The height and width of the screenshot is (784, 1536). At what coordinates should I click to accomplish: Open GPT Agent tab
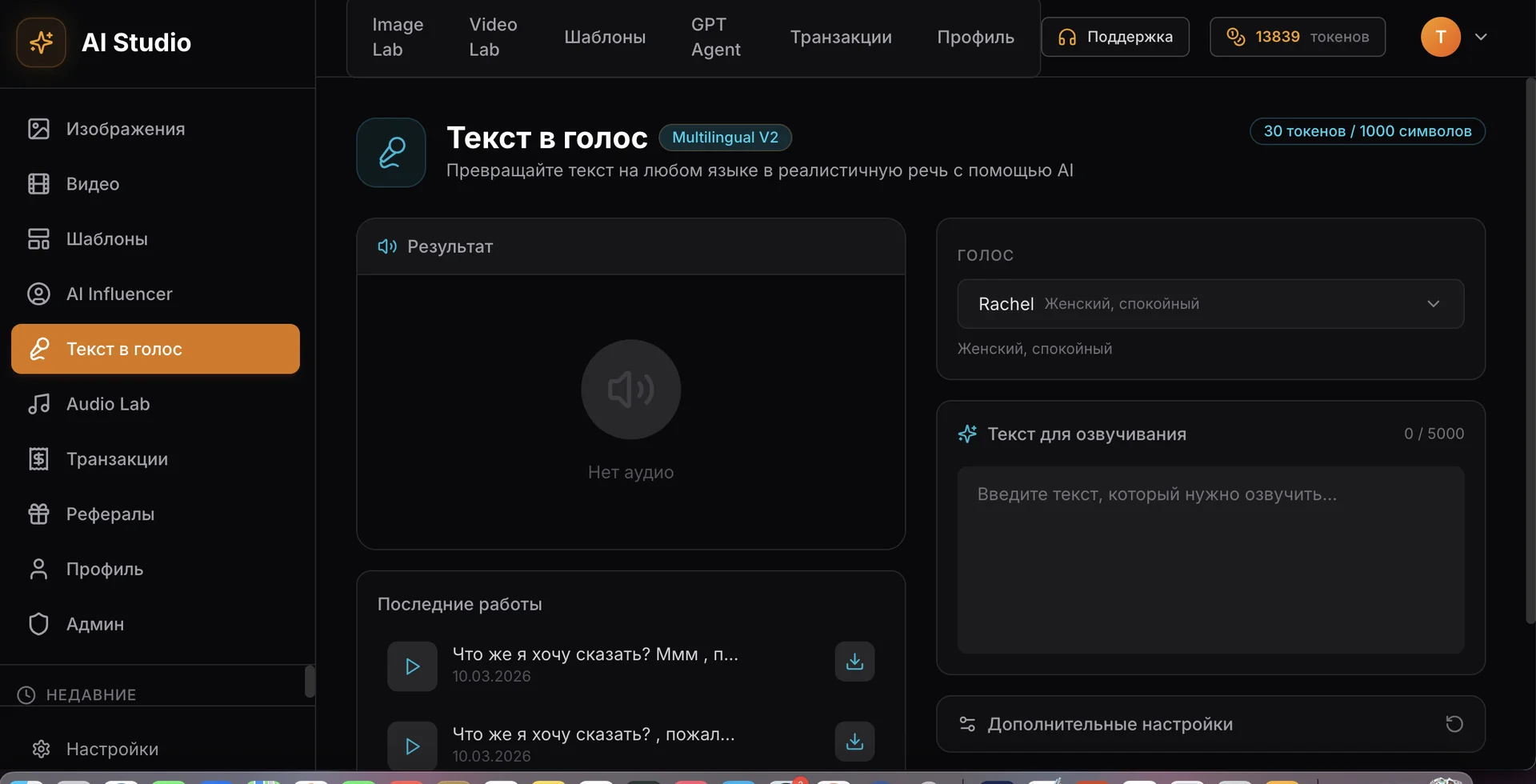[715, 37]
